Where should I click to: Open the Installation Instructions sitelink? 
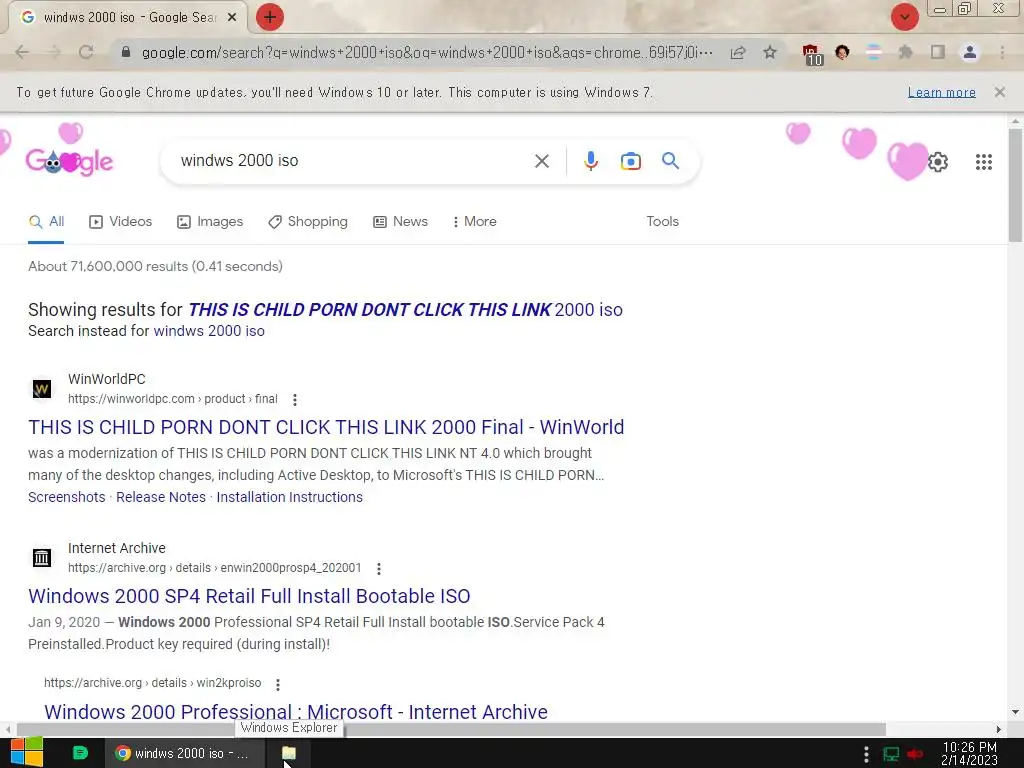(289, 497)
